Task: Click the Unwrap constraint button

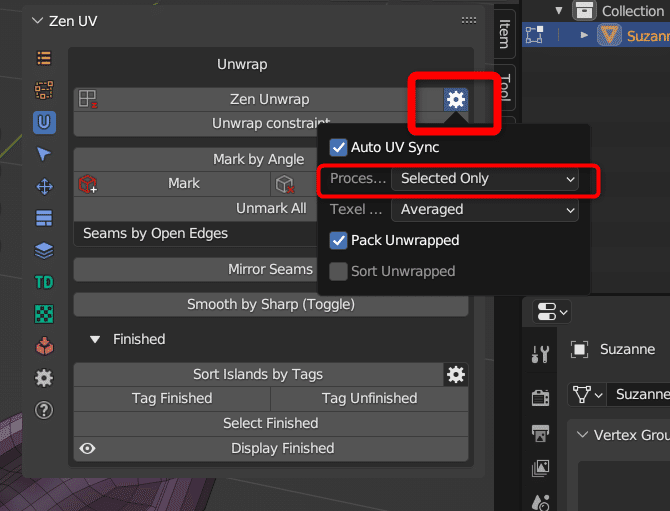Action: (271, 124)
